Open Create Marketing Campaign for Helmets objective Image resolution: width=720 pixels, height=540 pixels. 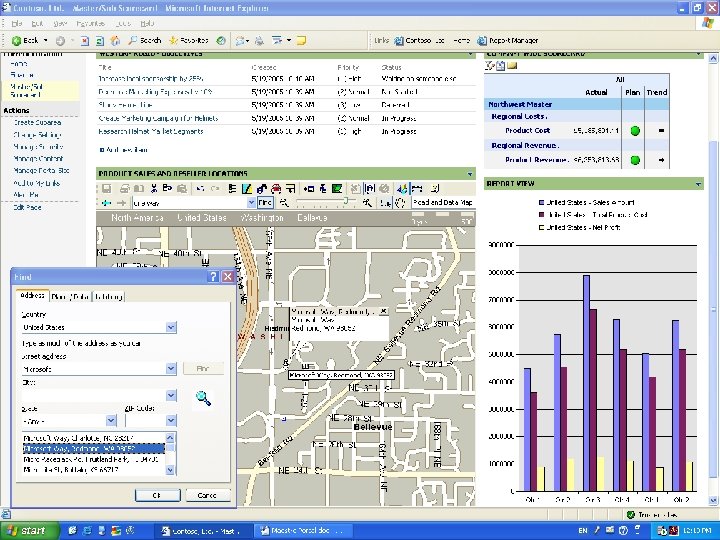[158, 118]
